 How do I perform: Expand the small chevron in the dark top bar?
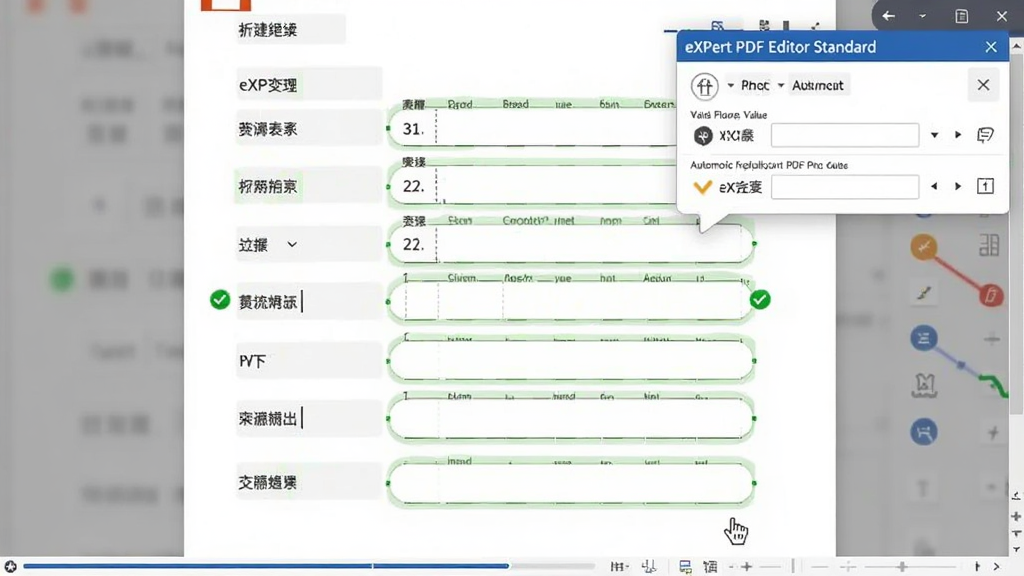(922, 16)
